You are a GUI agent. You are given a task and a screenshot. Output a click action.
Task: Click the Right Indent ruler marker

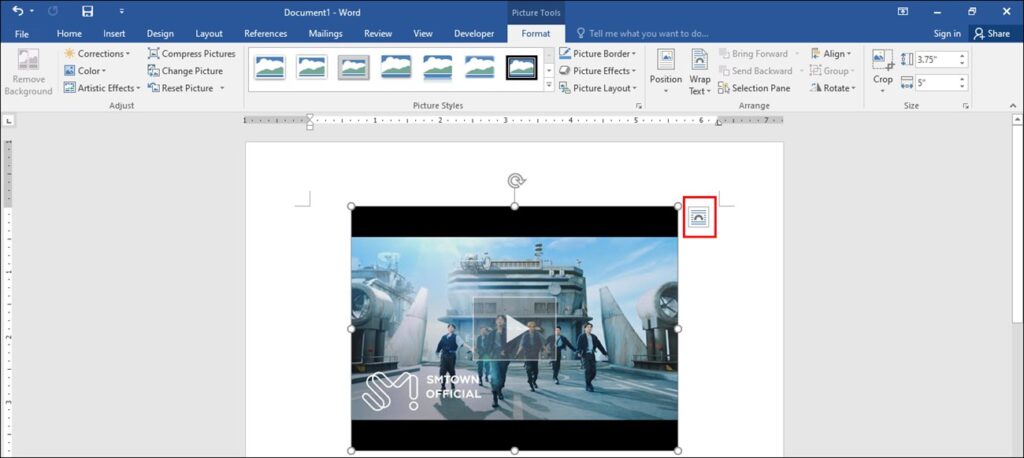(718, 123)
